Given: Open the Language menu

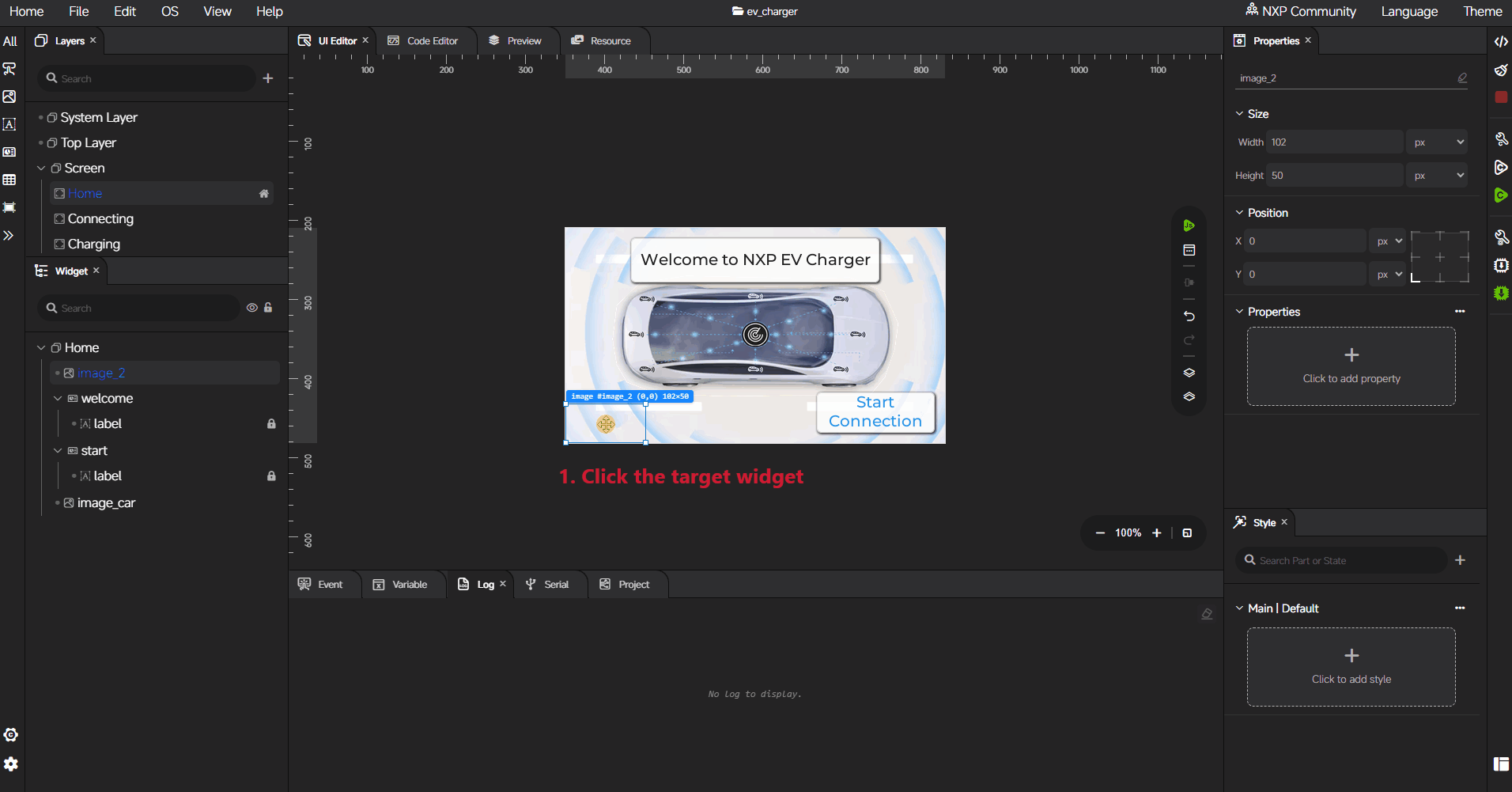Looking at the screenshot, I should click(x=1409, y=11).
